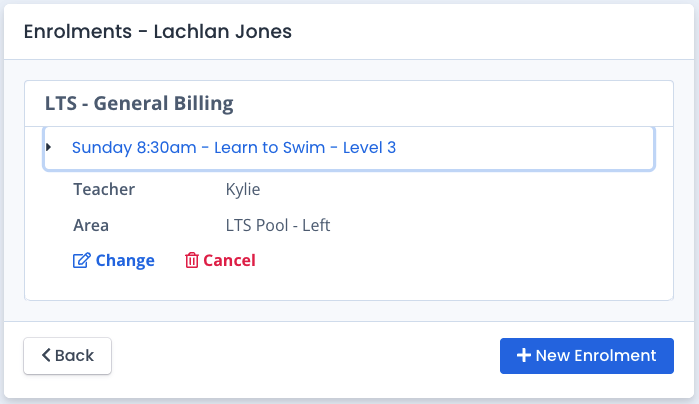The width and height of the screenshot is (699, 404).
Task: Expand the Sunday 8:30am class disclosure triangle
Action: coord(49,147)
